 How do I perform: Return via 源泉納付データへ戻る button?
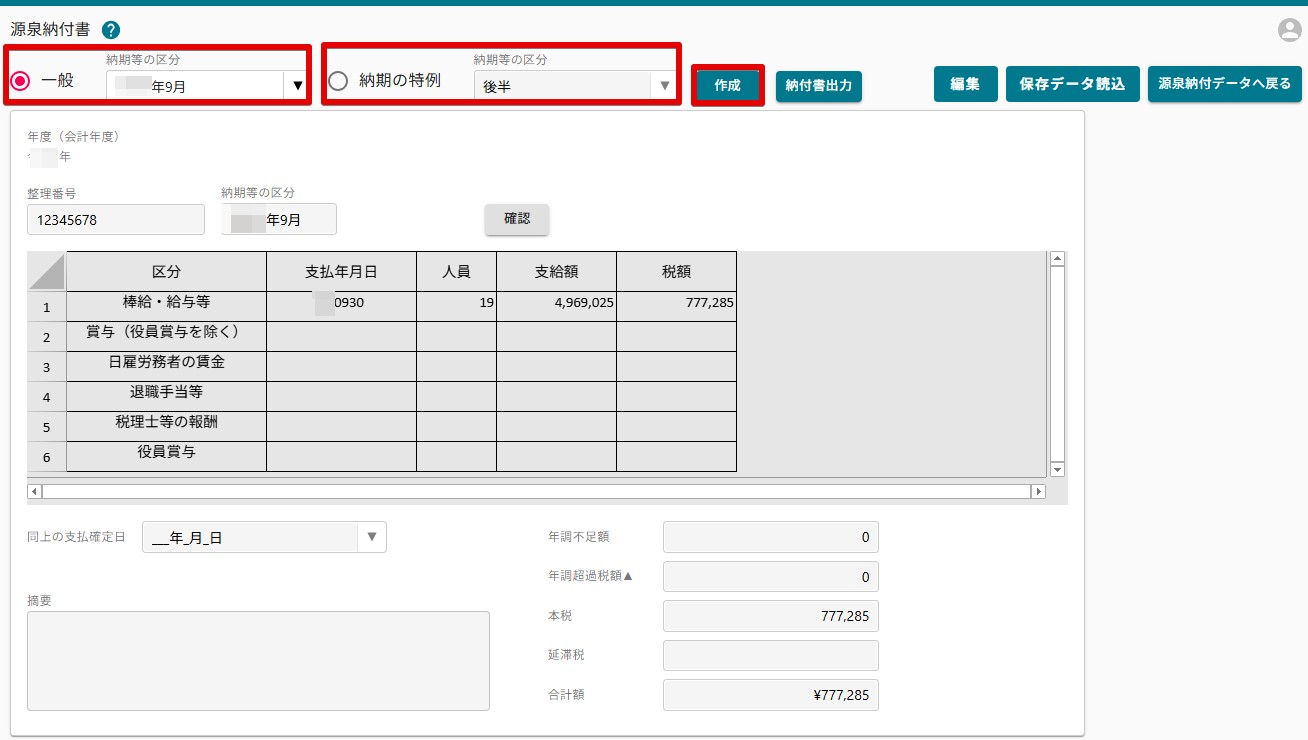pyautogui.click(x=1225, y=84)
